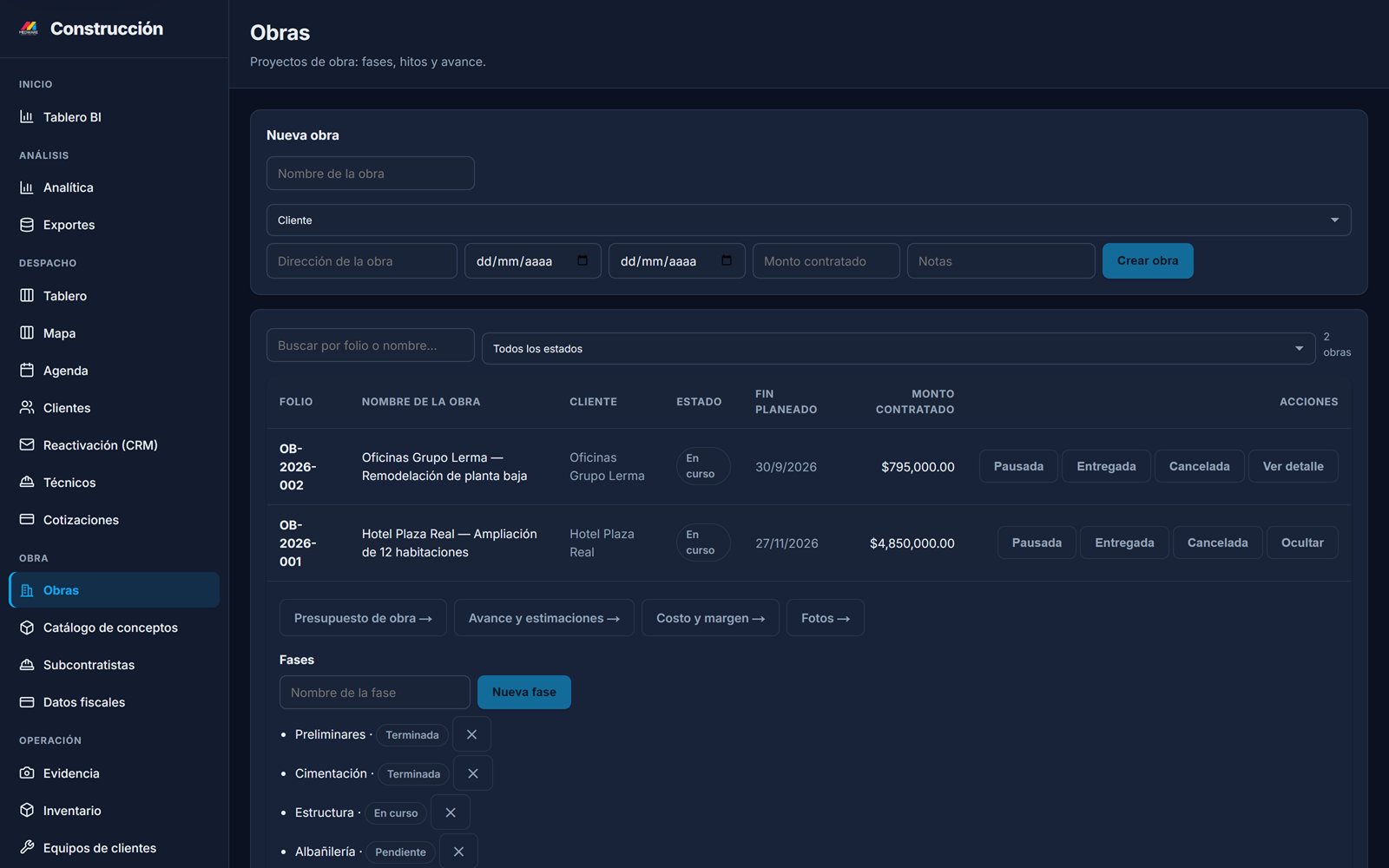Open the Técnicos helmet icon

(27, 482)
